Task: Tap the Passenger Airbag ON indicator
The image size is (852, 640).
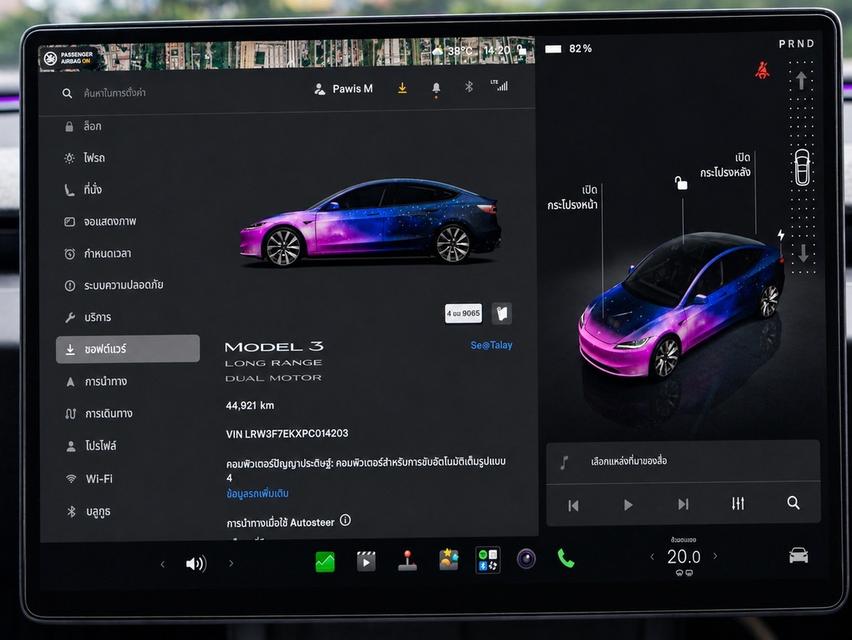Action: coord(69,58)
